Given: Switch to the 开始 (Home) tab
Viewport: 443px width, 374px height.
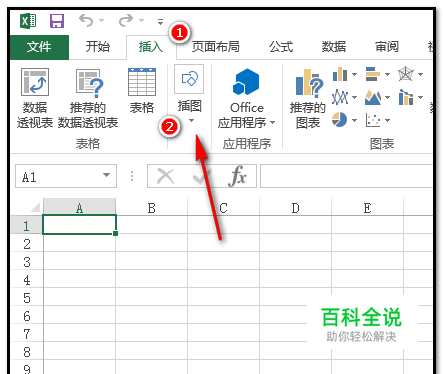Looking at the screenshot, I should [97, 47].
